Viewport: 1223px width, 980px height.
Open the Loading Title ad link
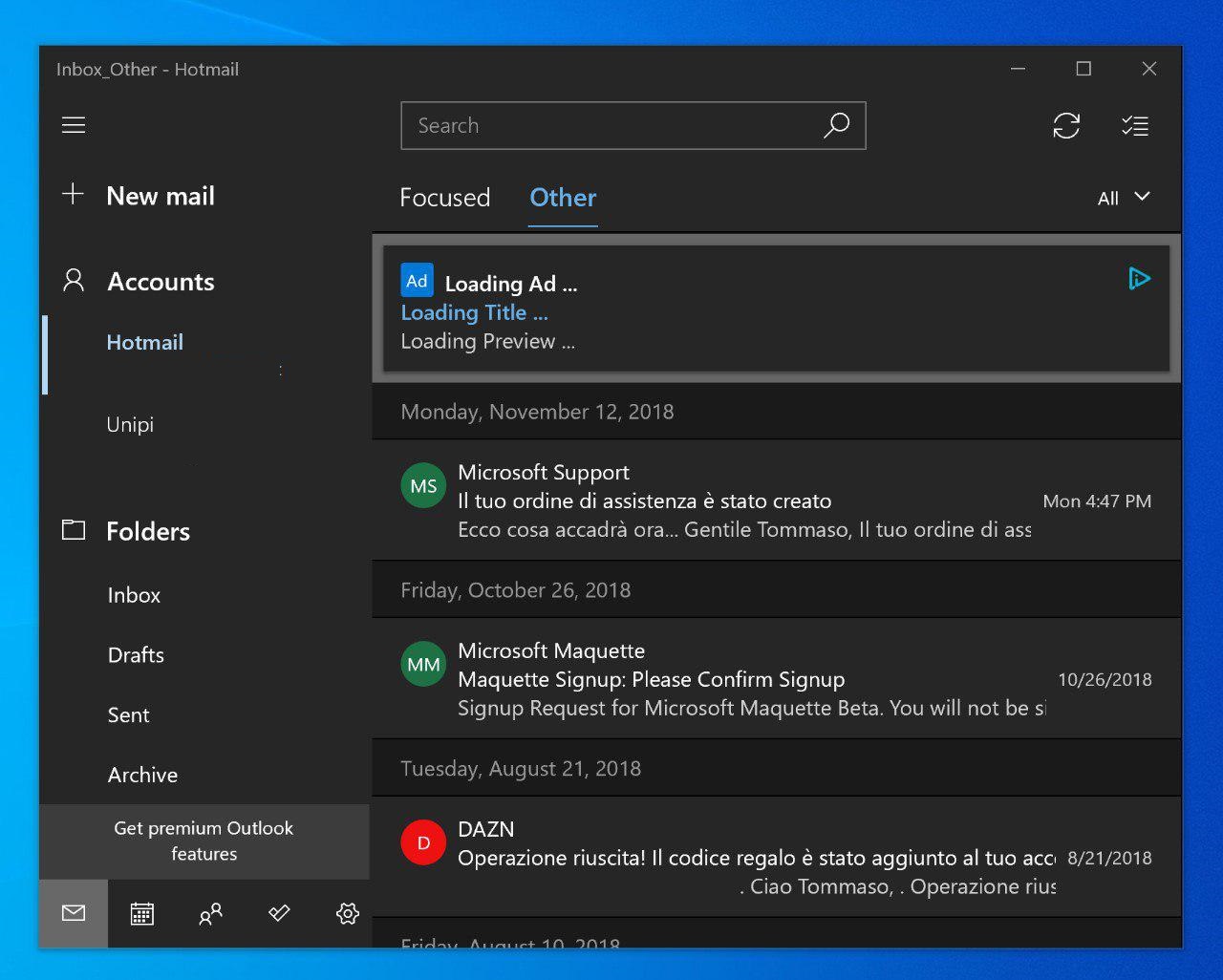474,312
